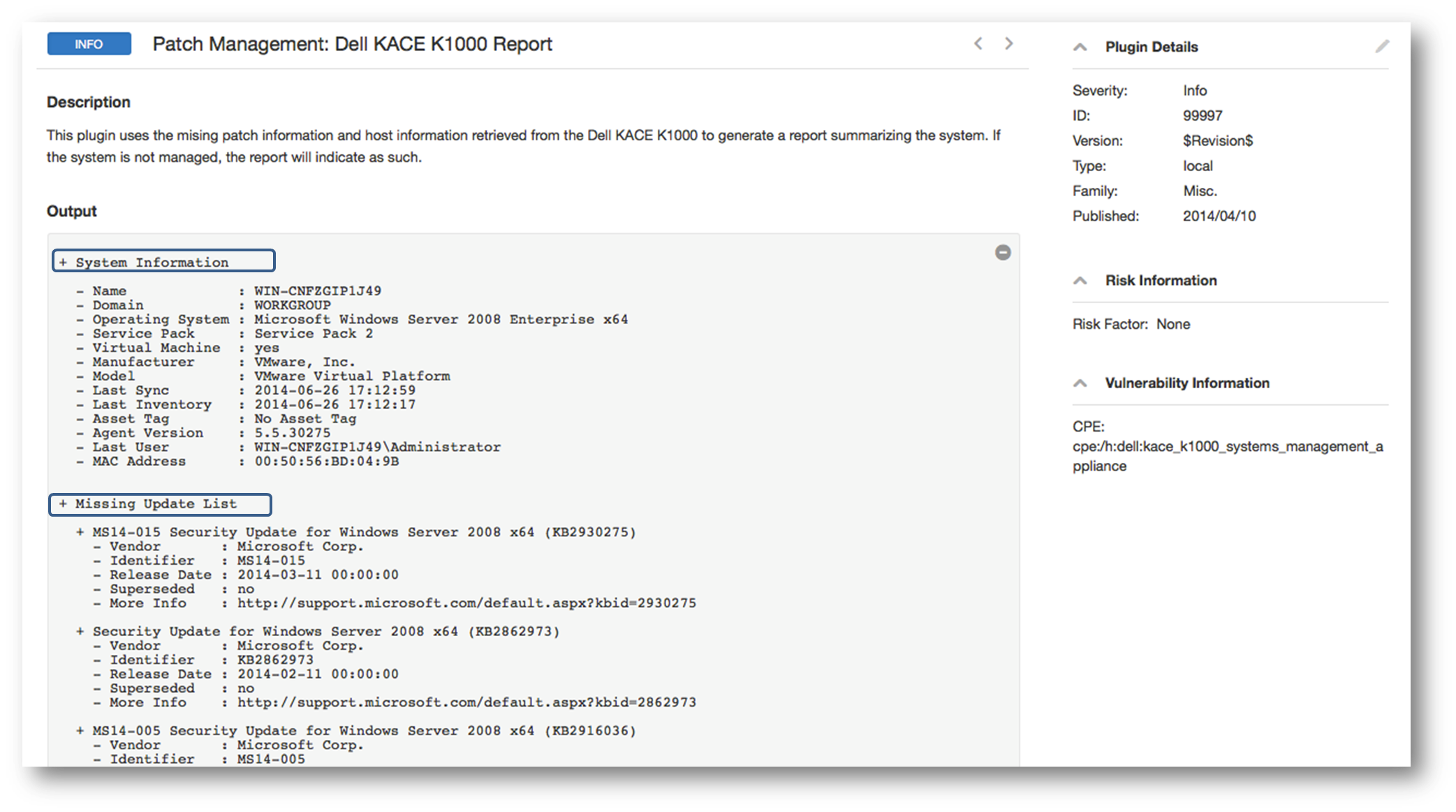
Task: Go to next plugin with right arrow
Action: (x=1009, y=43)
